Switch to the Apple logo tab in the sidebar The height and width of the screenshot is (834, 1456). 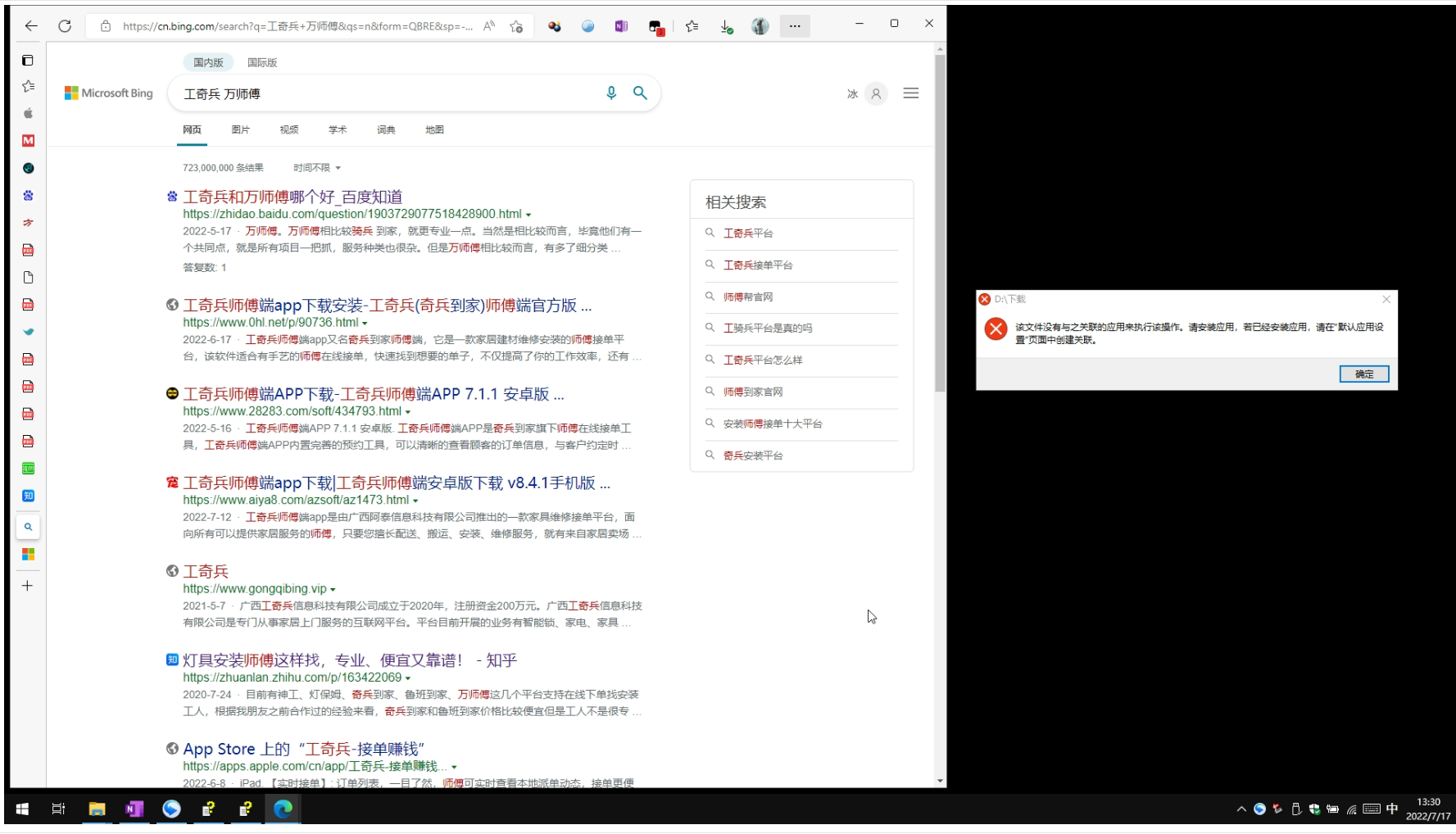28,113
